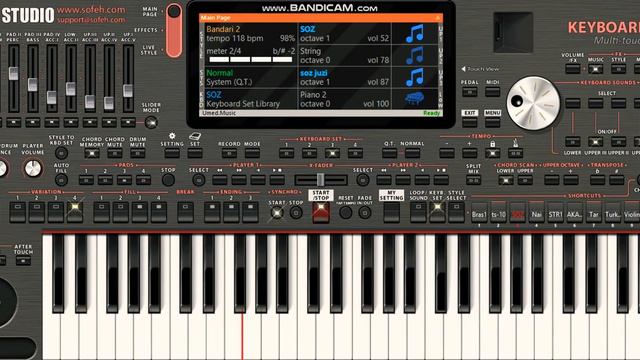Tap Bandari 2 style name on display
The image size is (640, 360).
pos(223,29)
